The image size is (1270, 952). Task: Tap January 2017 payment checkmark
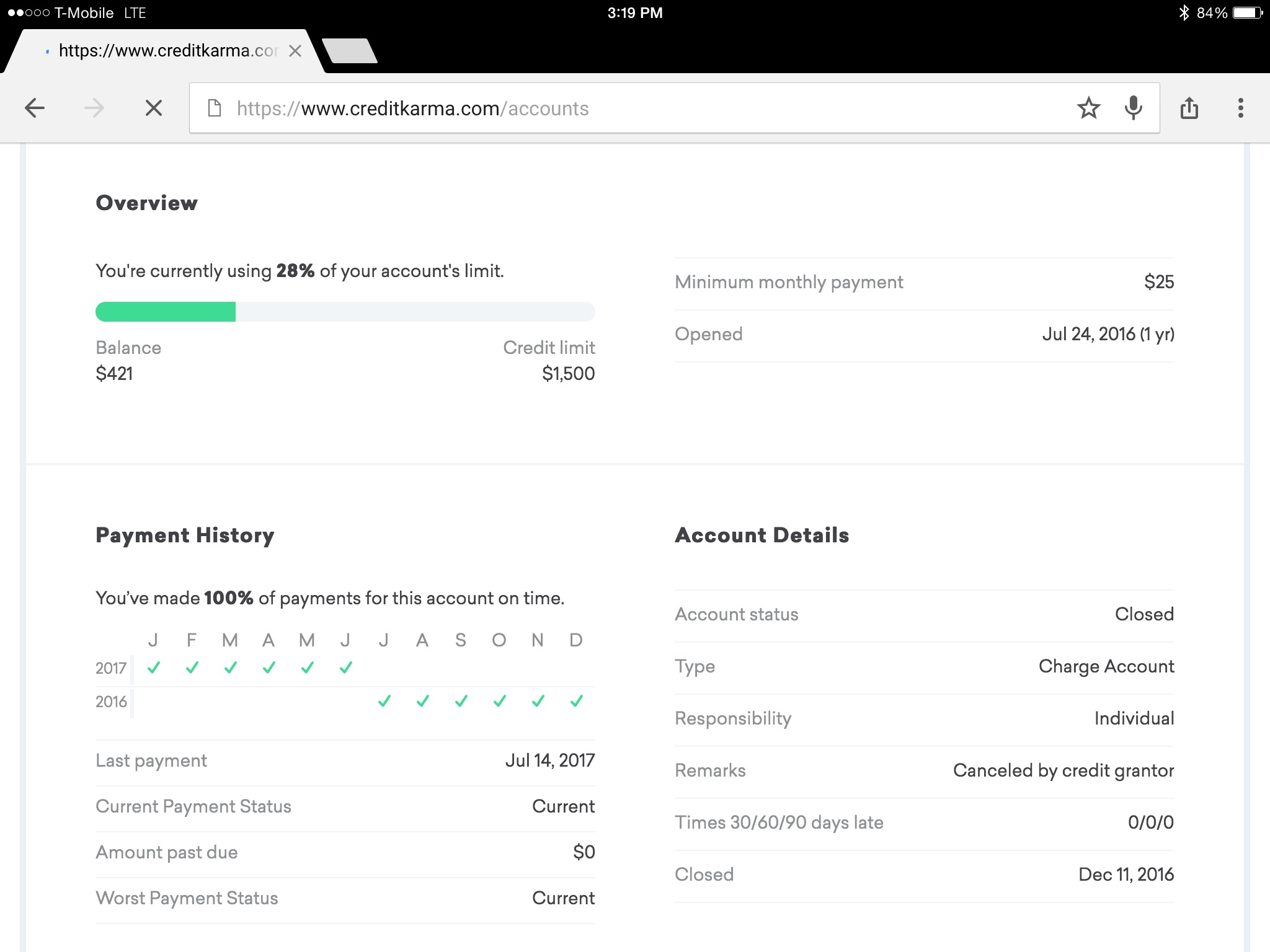pyautogui.click(x=154, y=668)
